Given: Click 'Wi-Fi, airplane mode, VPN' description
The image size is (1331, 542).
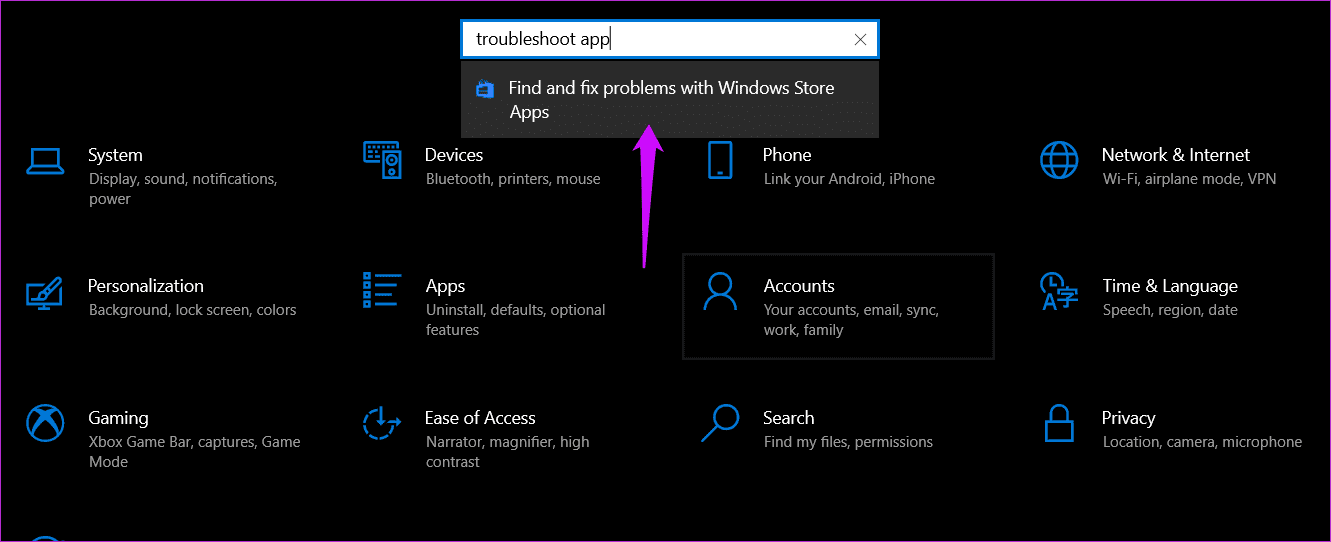Looking at the screenshot, I should pyautogui.click(x=1189, y=179).
